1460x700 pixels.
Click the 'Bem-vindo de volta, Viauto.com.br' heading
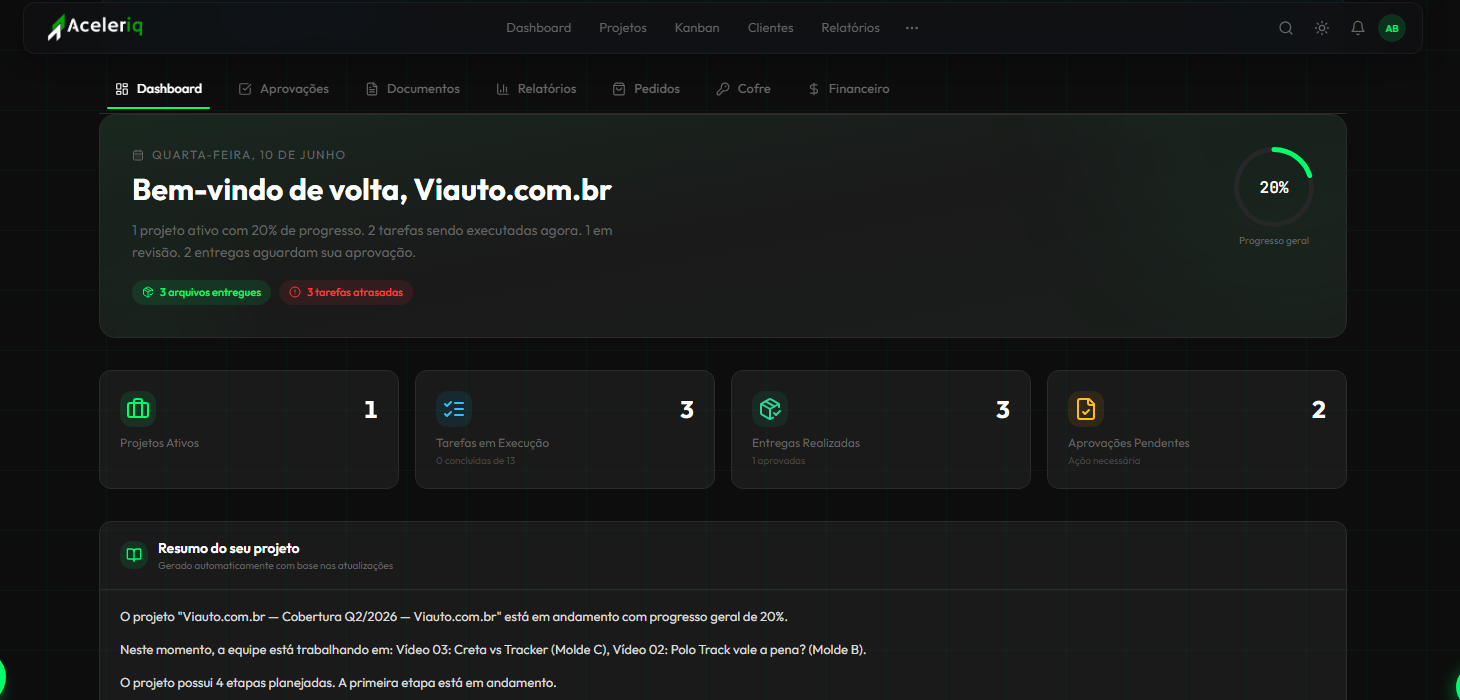pos(372,190)
